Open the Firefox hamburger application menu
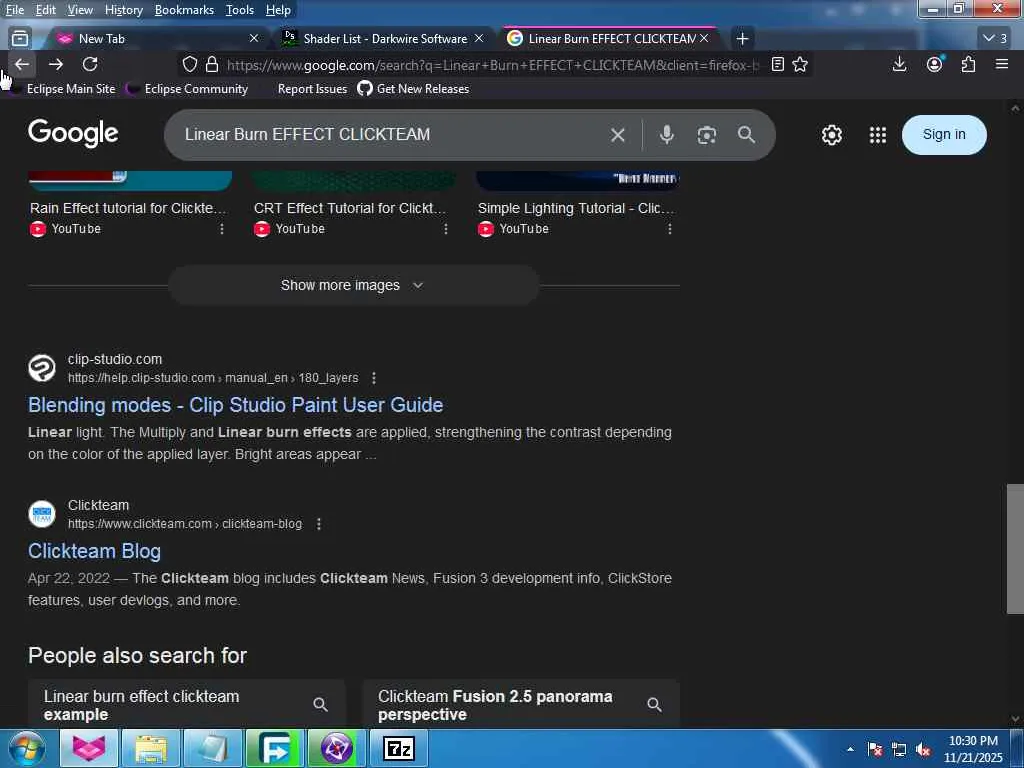The width and height of the screenshot is (1024, 768). [x=1002, y=64]
